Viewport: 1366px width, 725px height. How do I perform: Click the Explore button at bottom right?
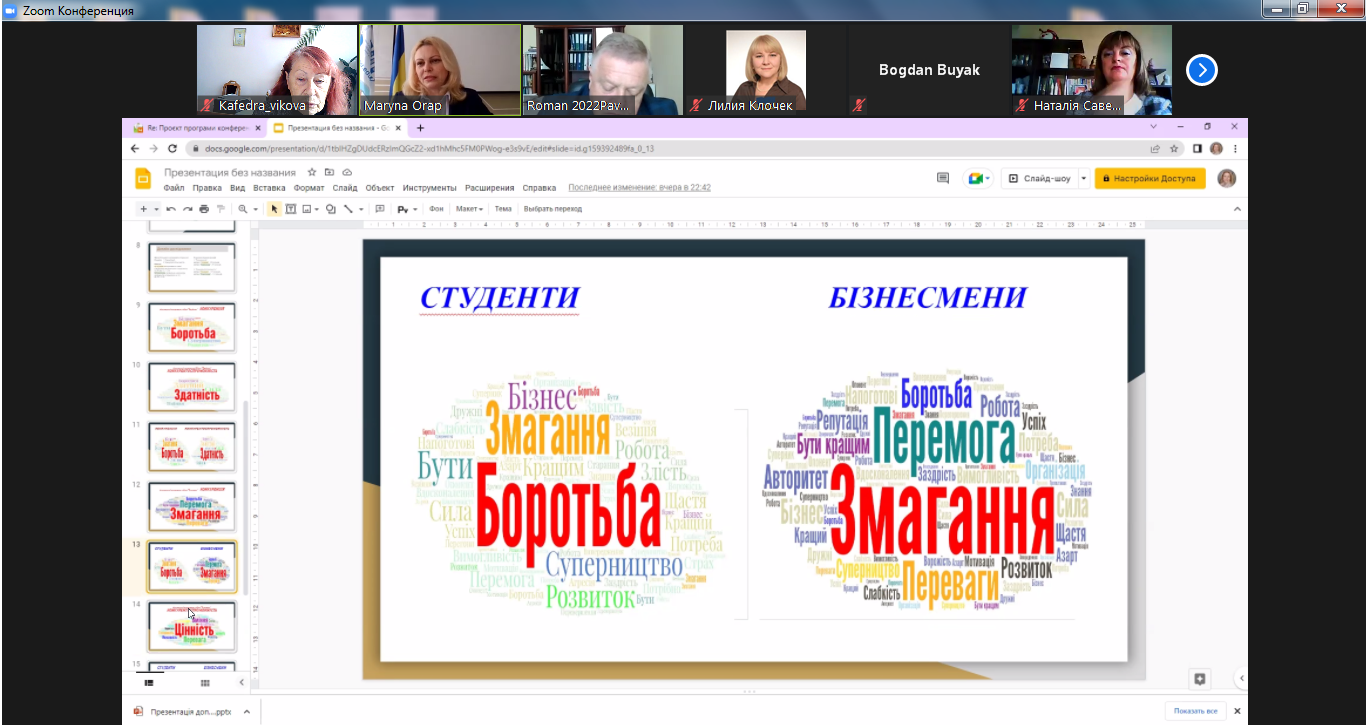pyautogui.click(x=1199, y=679)
